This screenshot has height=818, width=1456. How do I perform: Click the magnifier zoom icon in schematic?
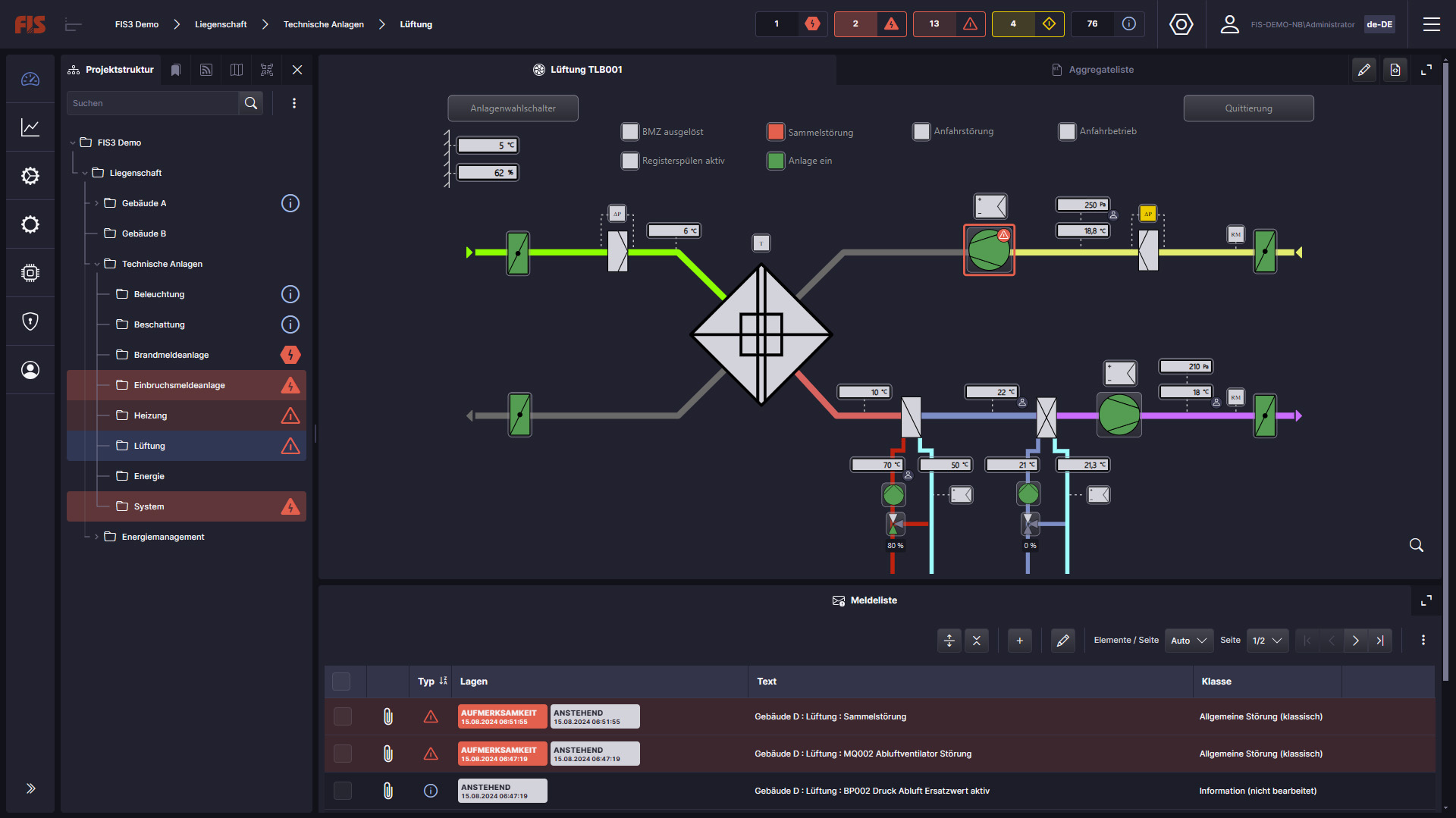(1416, 545)
